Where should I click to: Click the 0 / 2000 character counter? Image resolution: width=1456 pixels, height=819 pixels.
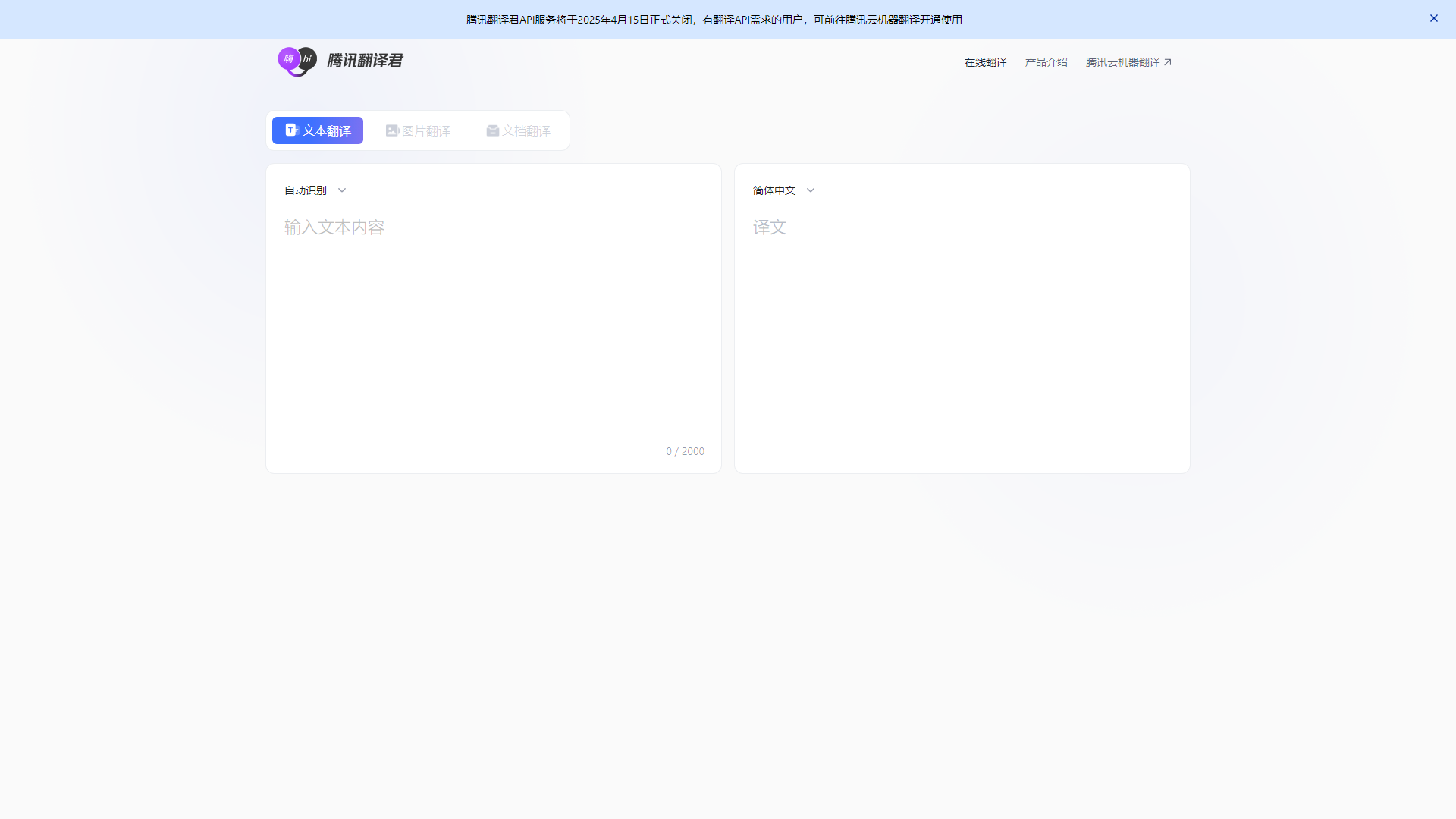[685, 450]
